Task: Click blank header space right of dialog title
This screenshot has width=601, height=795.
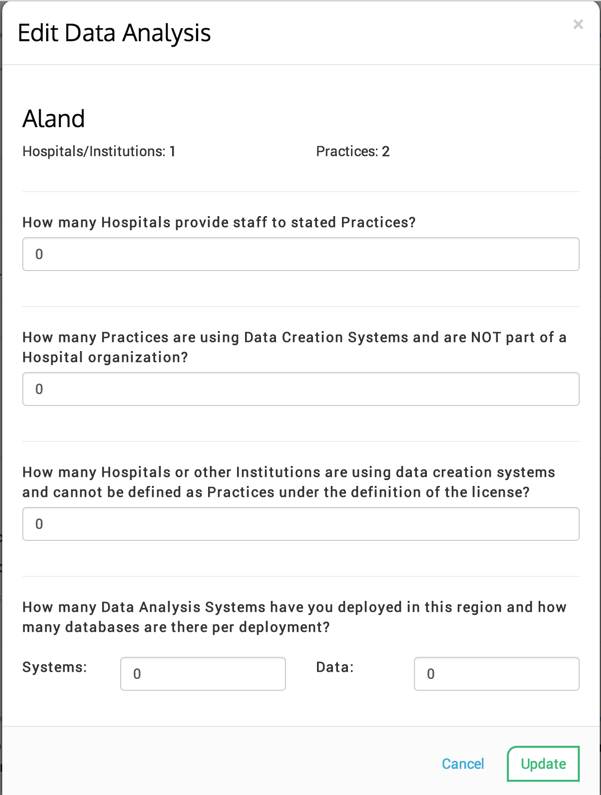Action: click(x=400, y=33)
